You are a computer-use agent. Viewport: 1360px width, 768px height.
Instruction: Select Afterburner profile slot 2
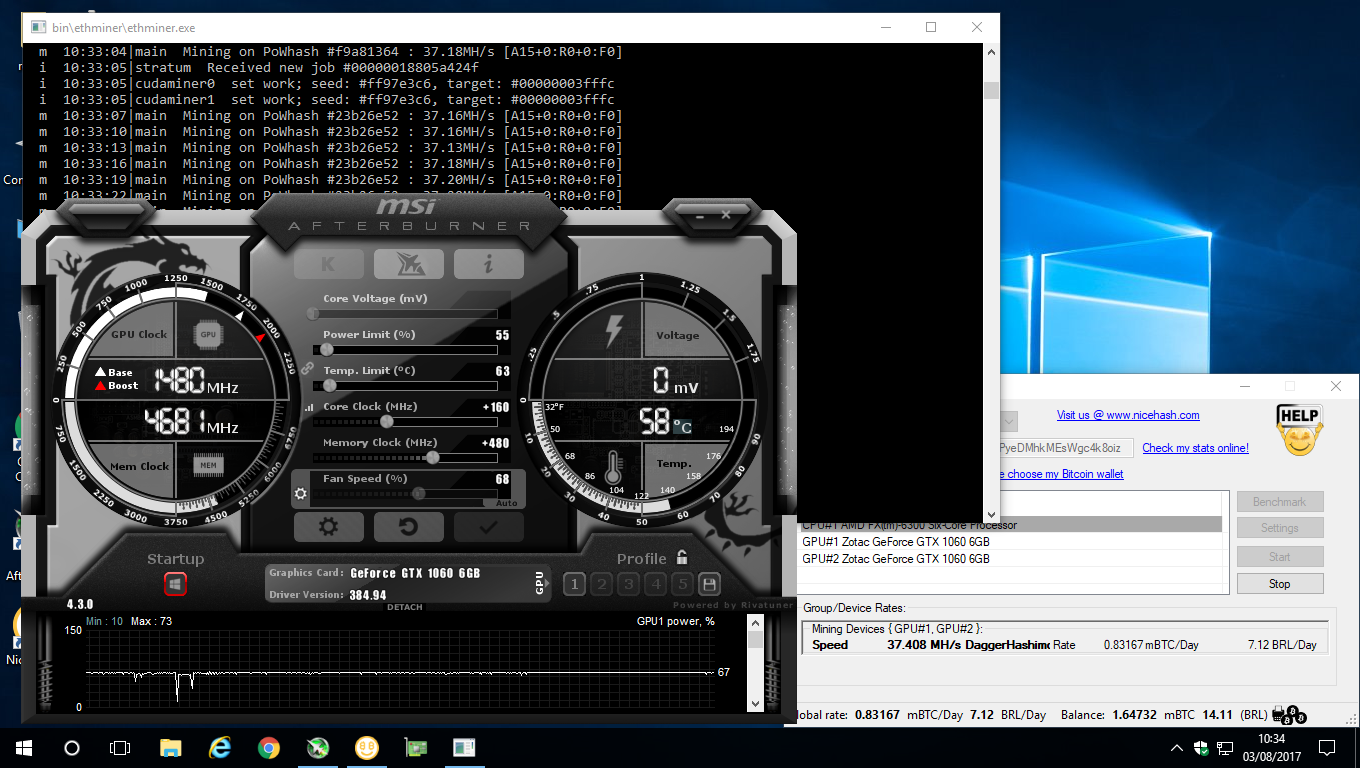[x=601, y=584]
